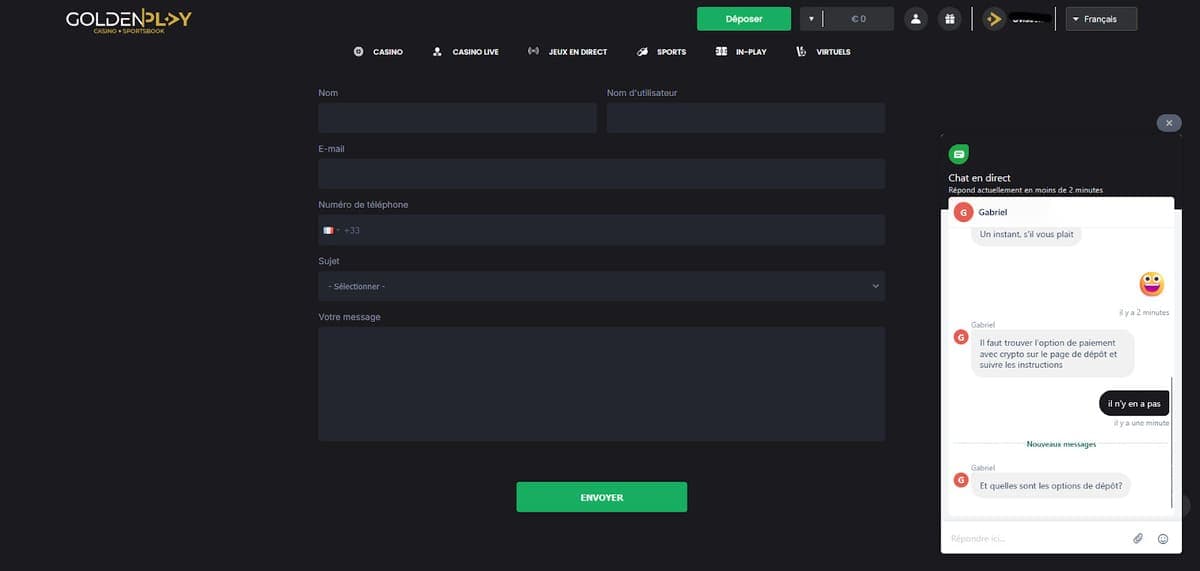Open the Français language dropdown

point(1101,19)
